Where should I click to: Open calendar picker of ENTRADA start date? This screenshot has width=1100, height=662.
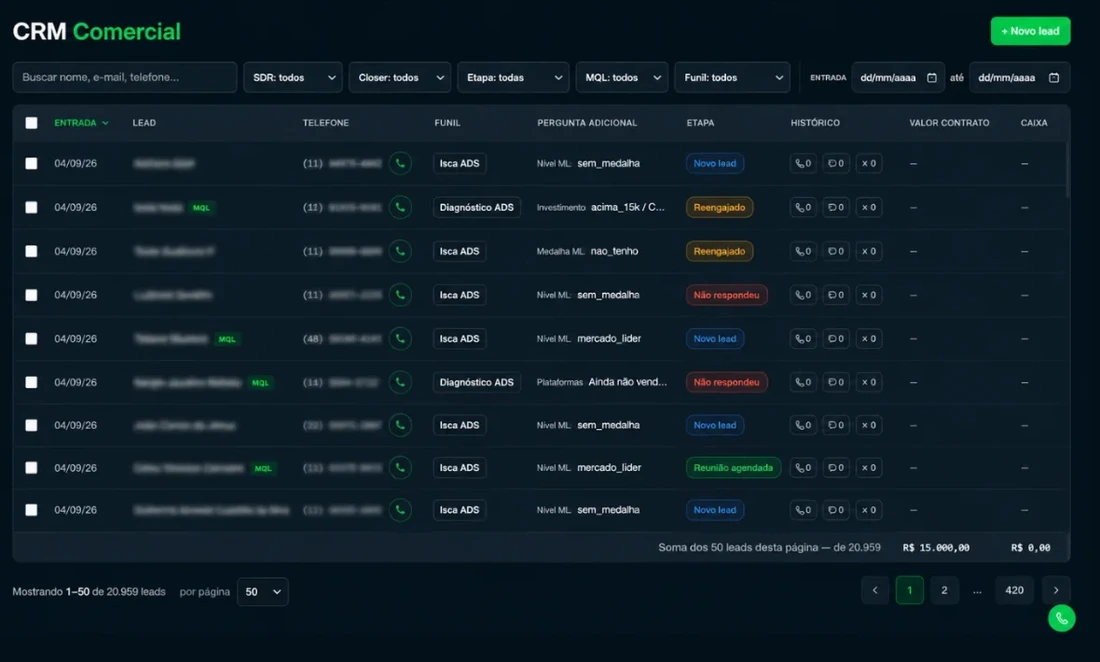tap(932, 78)
